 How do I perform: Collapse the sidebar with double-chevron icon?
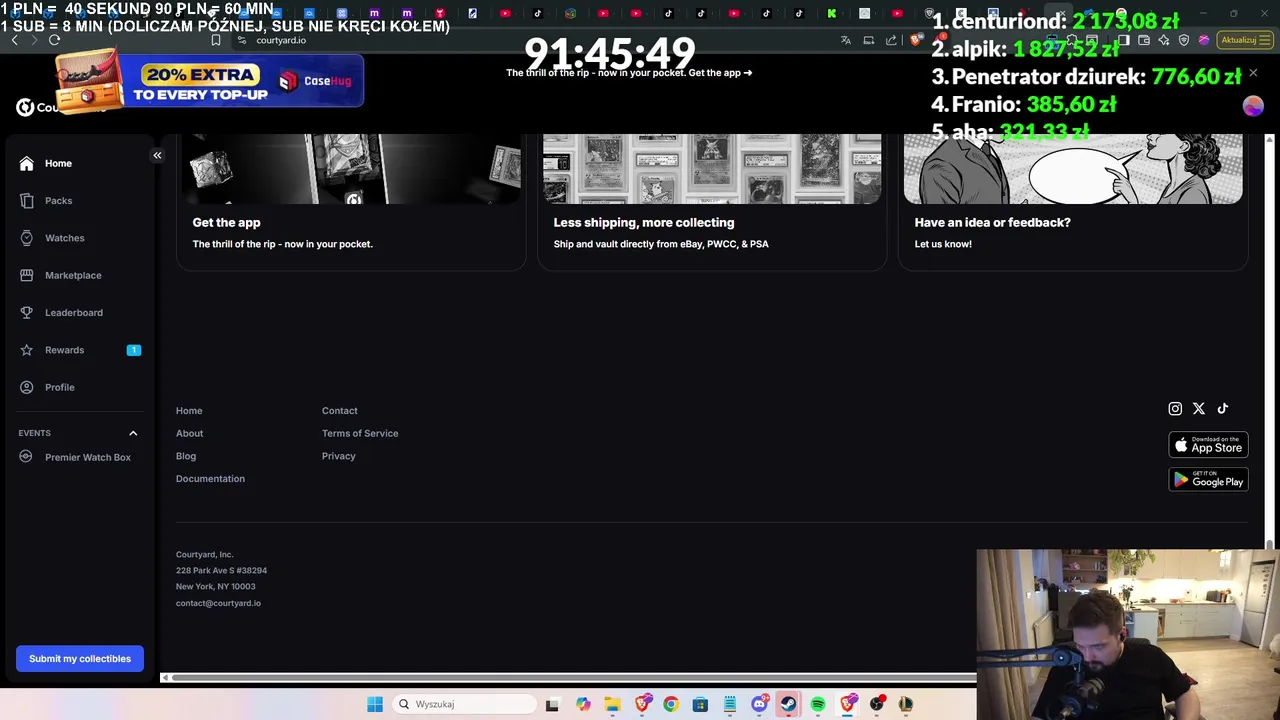click(157, 155)
